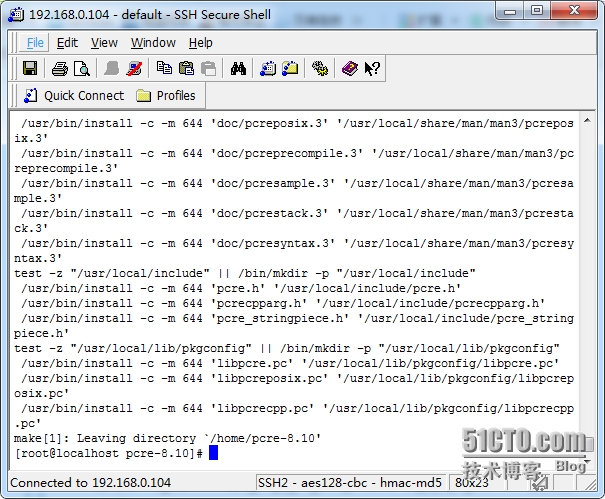Minimize the SSH Secure Shell window
This screenshot has height=499, width=605.
(510, 11)
